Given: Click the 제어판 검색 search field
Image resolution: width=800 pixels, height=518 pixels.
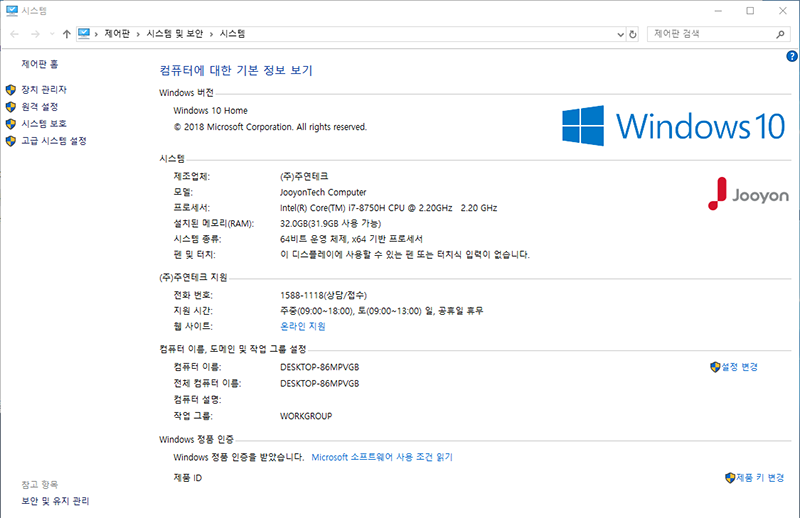Looking at the screenshot, I should (x=710, y=34).
